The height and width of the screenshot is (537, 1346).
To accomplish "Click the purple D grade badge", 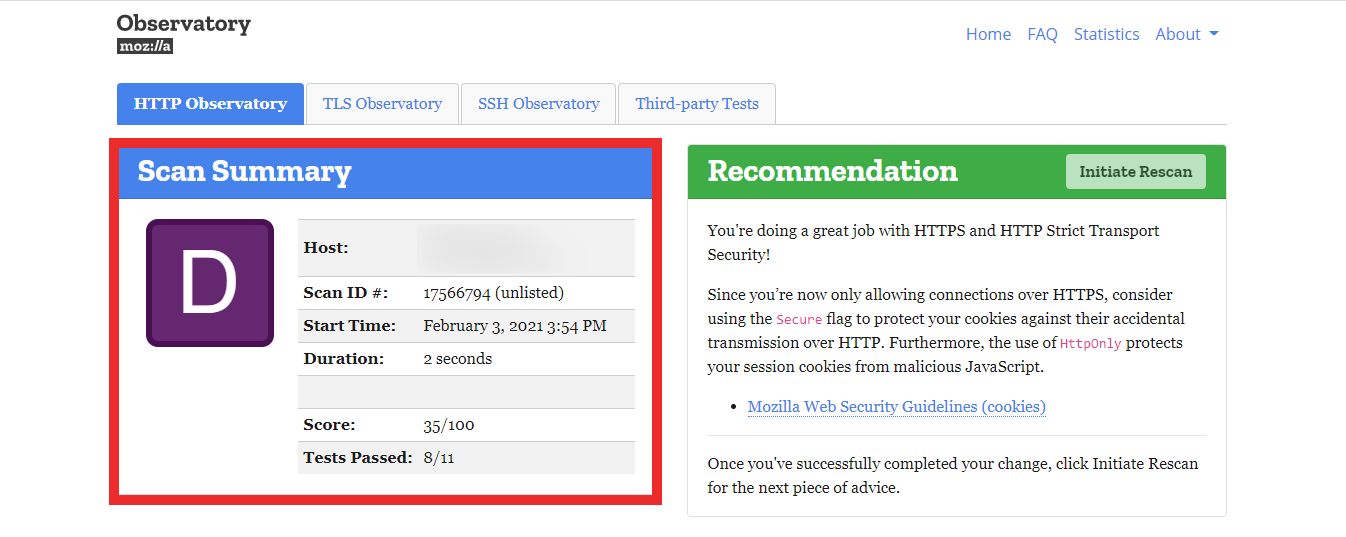I will (210, 283).
